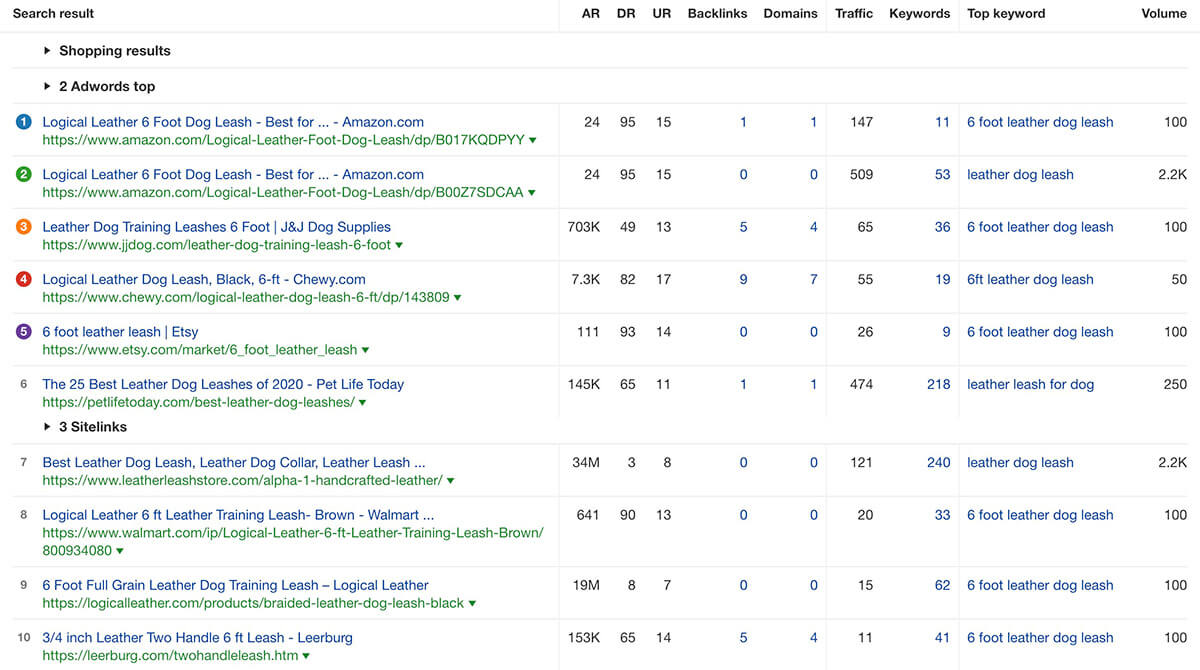This screenshot has height=670, width=1200.
Task: Open The 25 Best Leather Dog Leashes title
Action: click(223, 384)
